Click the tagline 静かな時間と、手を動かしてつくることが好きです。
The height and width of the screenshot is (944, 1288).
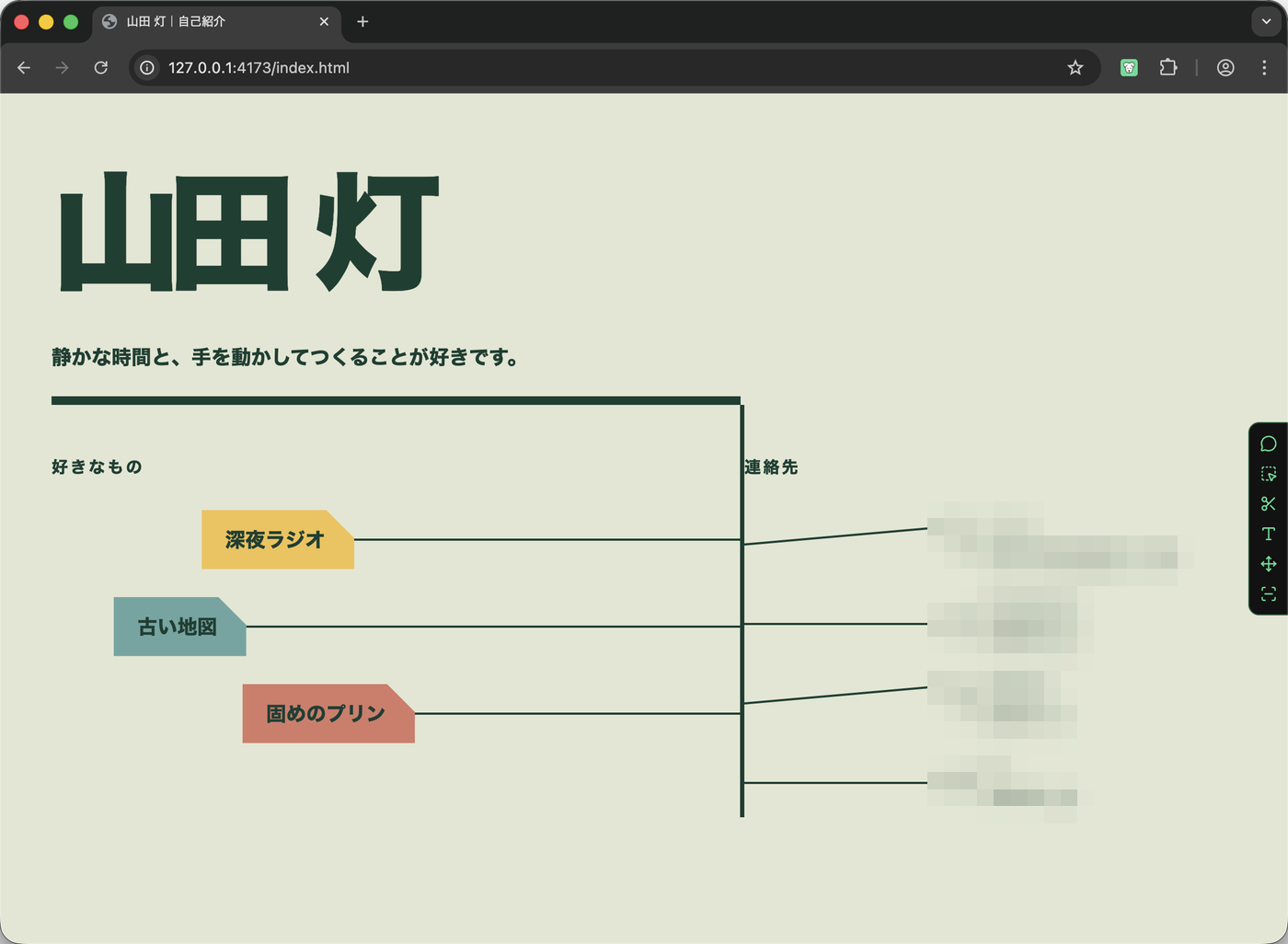(x=285, y=357)
